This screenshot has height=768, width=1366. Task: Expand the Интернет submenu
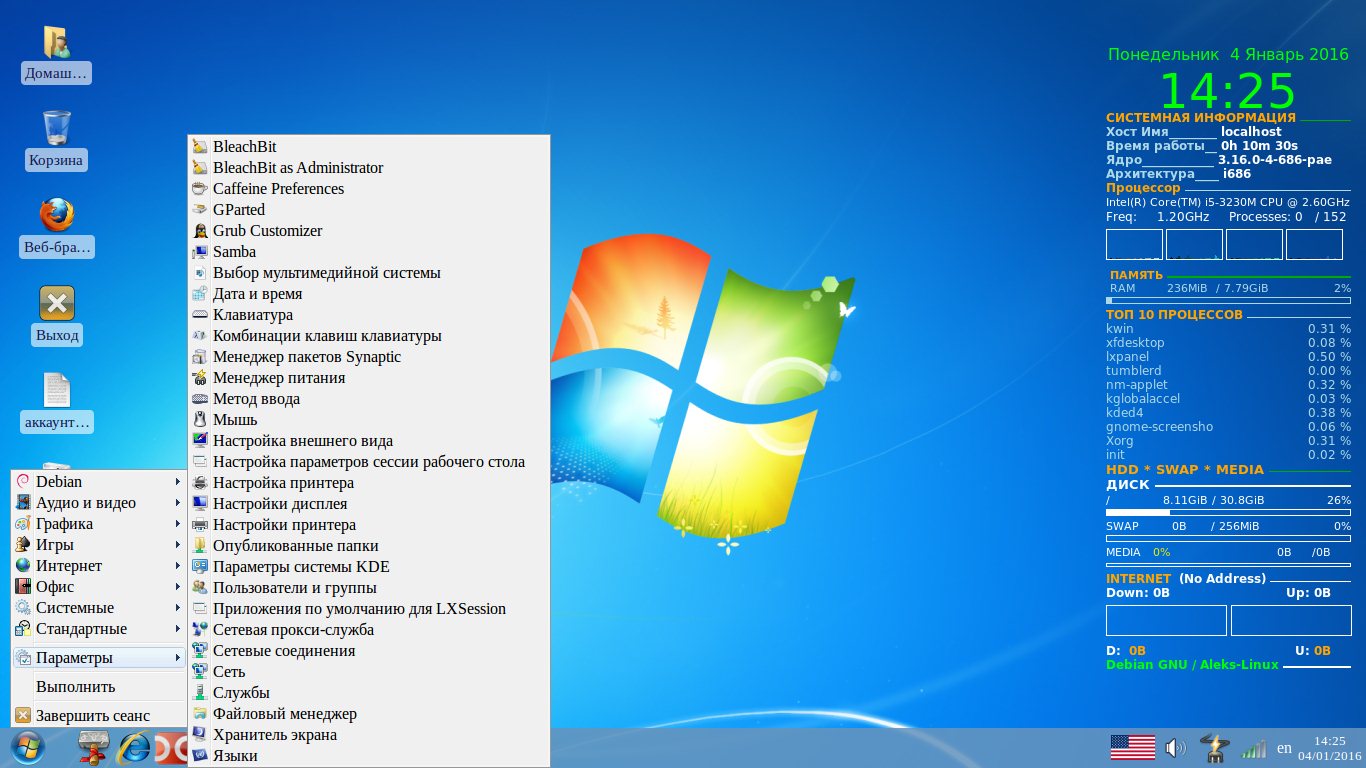98,565
